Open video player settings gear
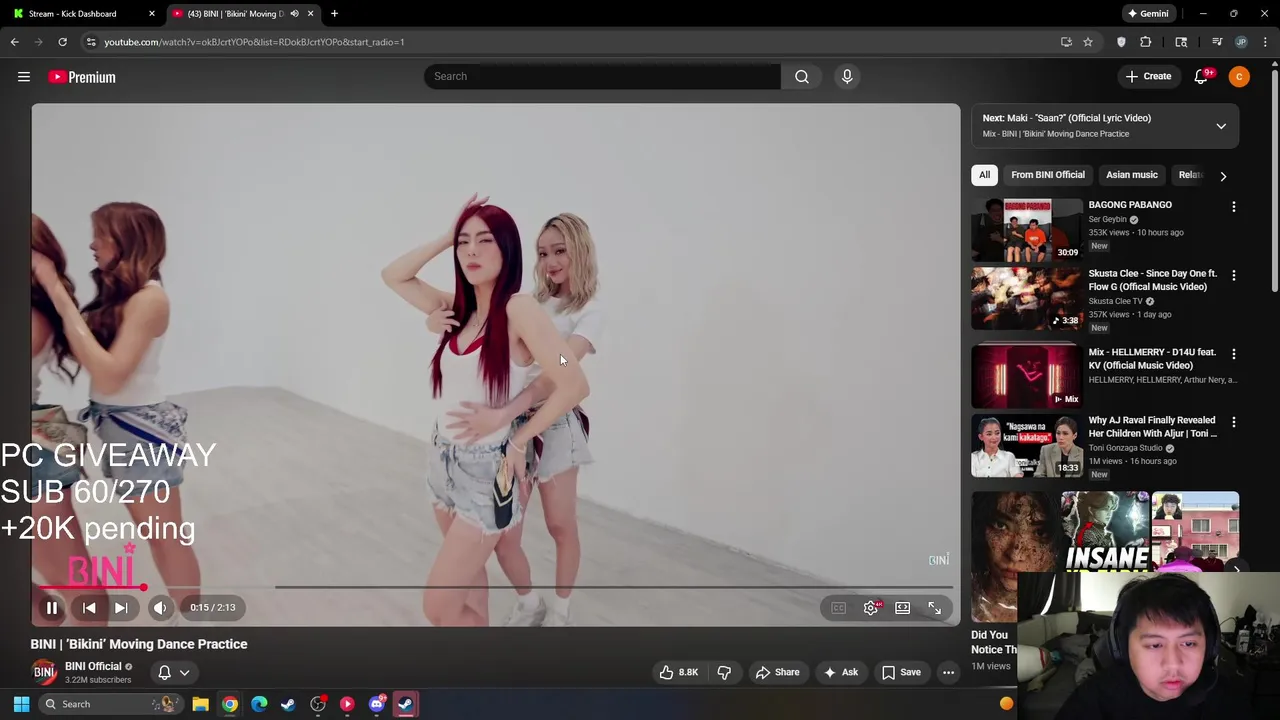Viewport: 1280px width, 720px height. [x=871, y=608]
